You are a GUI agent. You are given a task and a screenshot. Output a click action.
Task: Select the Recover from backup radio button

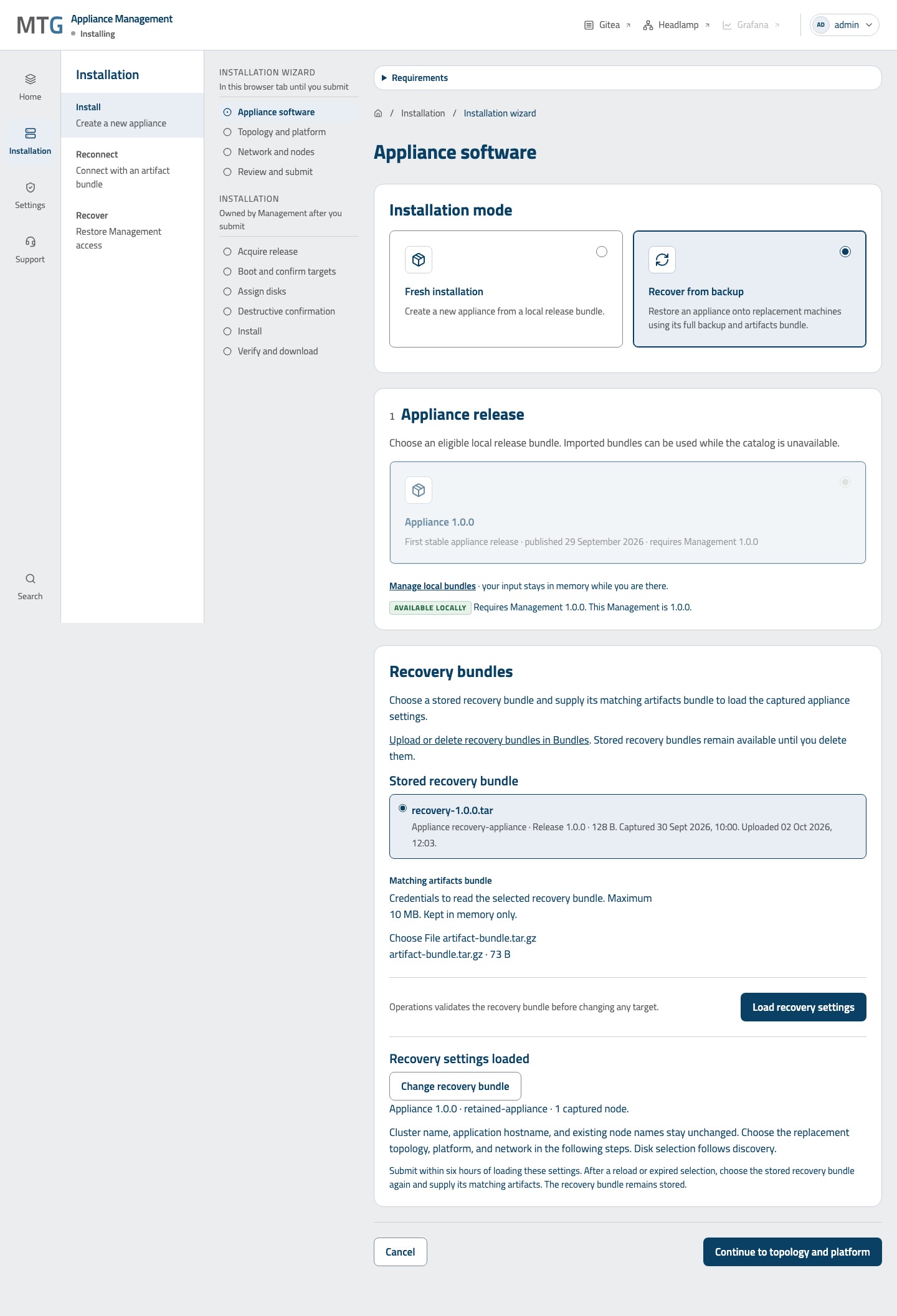(845, 252)
